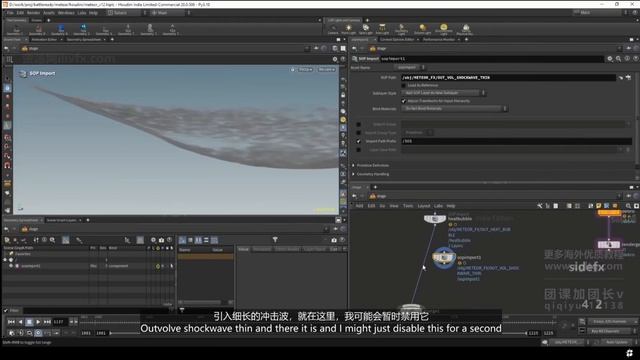The width and height of the screenshot is (640, 360).
Task: Open the viewport Persp dropdown menu
Action: click(x=305, y=69)
